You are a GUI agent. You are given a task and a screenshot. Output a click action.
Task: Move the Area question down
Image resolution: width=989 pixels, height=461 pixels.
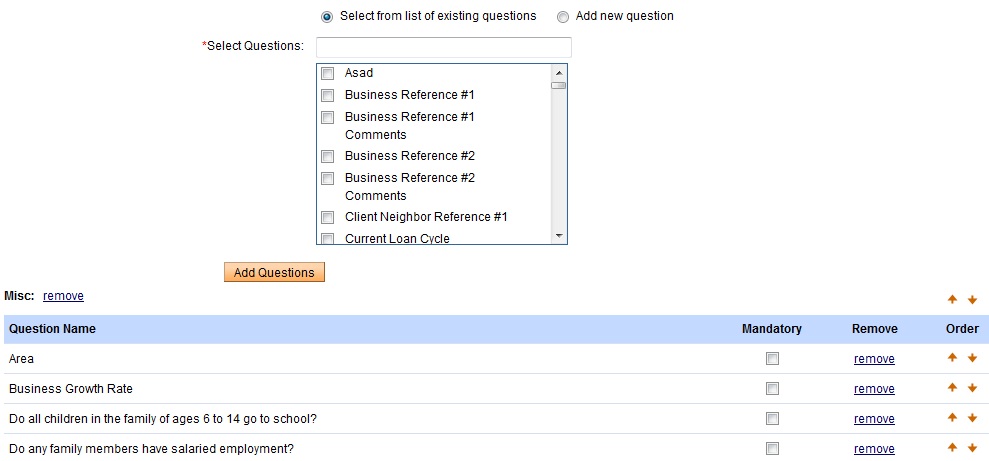click(x=972, y=358)
